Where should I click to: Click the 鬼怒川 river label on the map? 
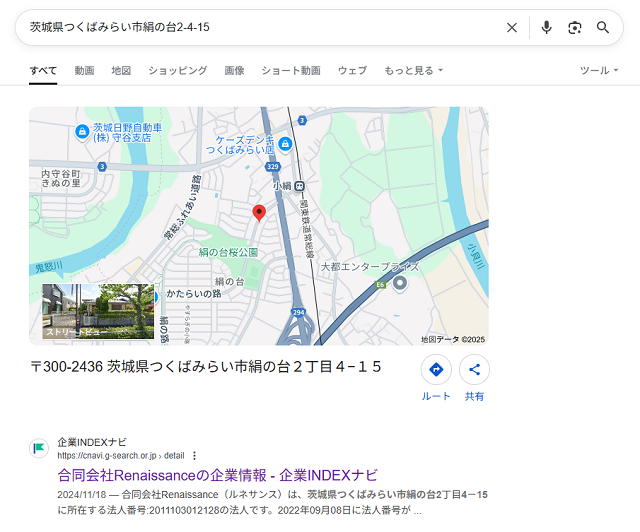(x=49, y=267)
